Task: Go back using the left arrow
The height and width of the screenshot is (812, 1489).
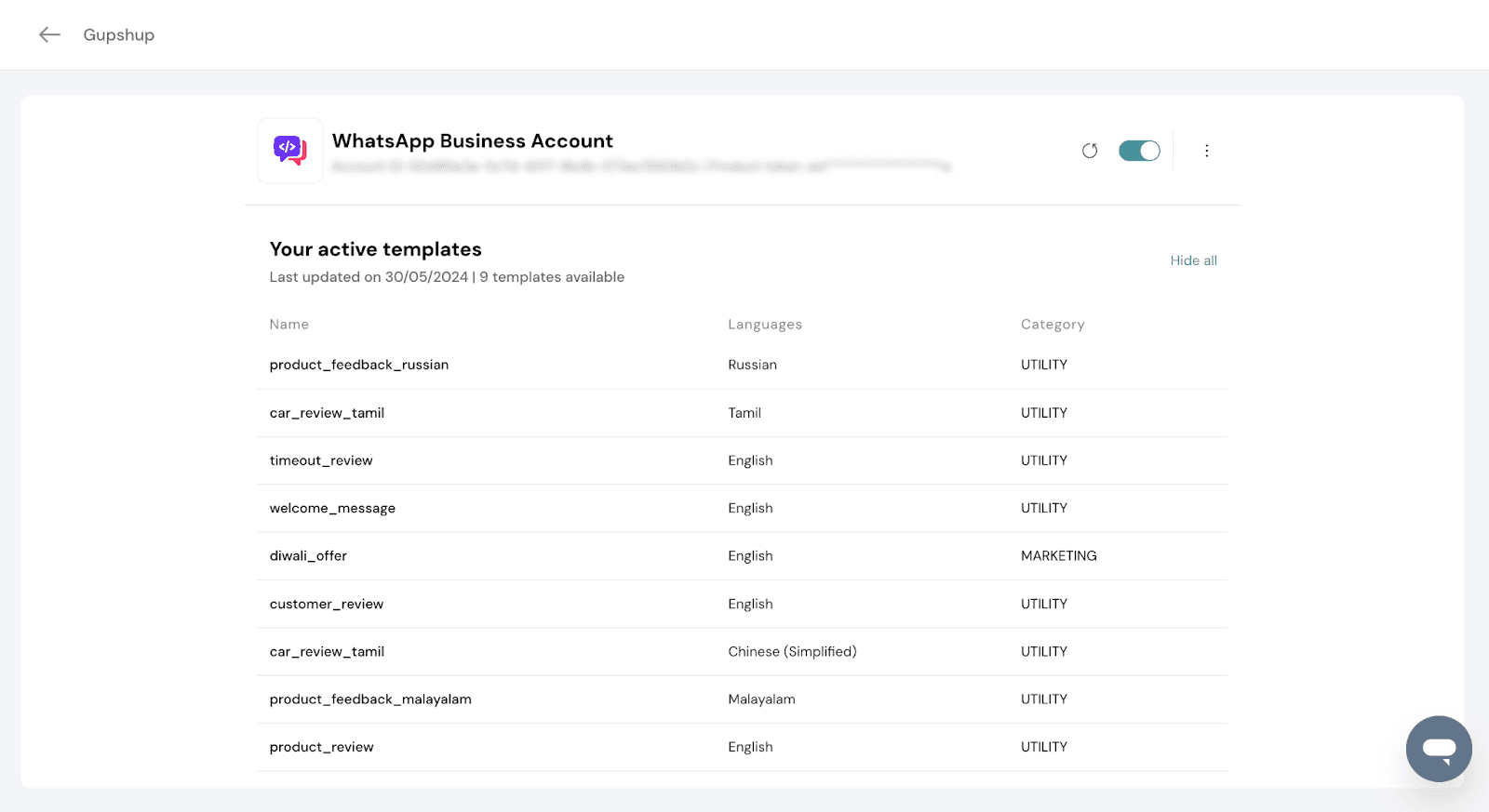Action: [49, 34]
